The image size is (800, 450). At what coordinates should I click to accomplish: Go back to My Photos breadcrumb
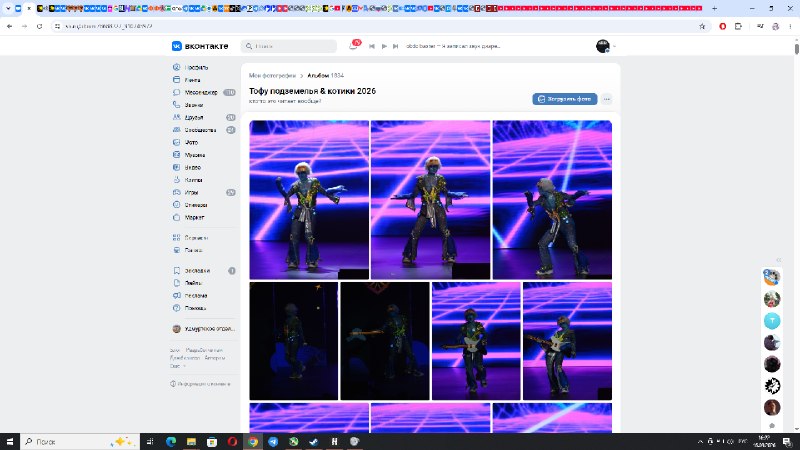(272, 76)
